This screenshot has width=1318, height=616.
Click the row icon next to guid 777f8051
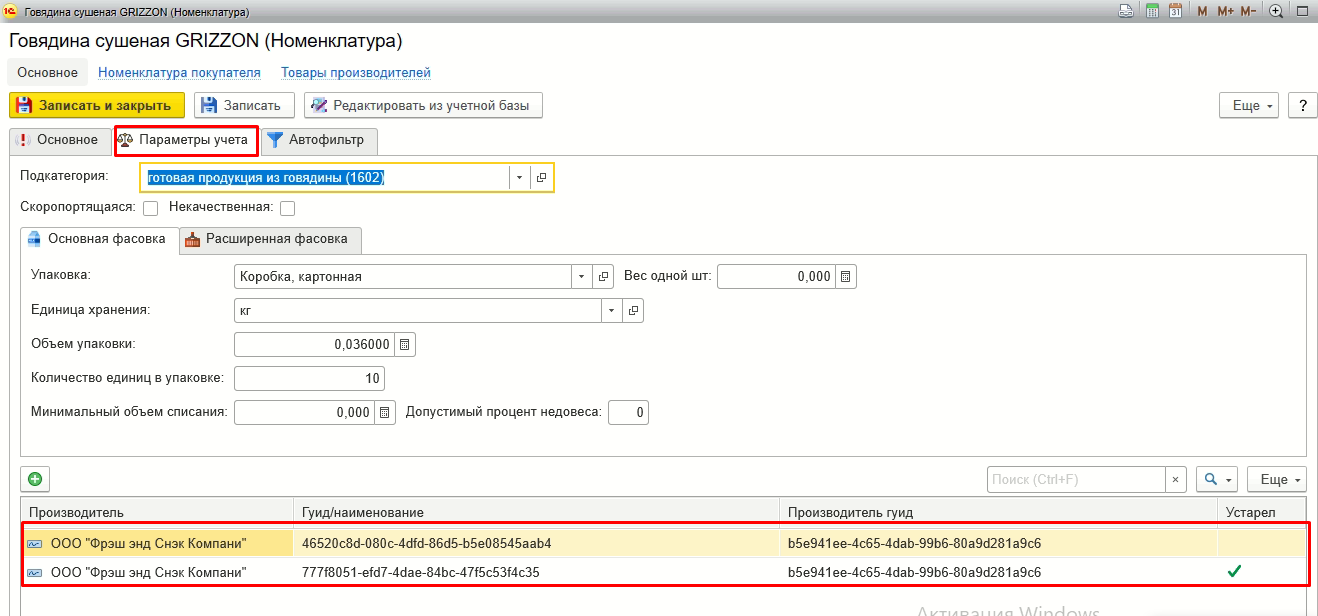pyautogui.click(x=35, y=573)
